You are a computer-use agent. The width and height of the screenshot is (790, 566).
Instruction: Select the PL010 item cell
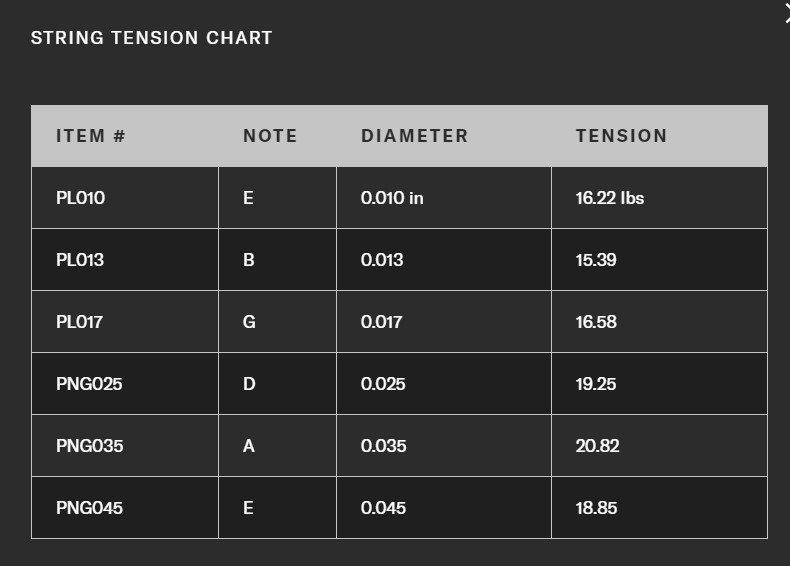point(81,198)
